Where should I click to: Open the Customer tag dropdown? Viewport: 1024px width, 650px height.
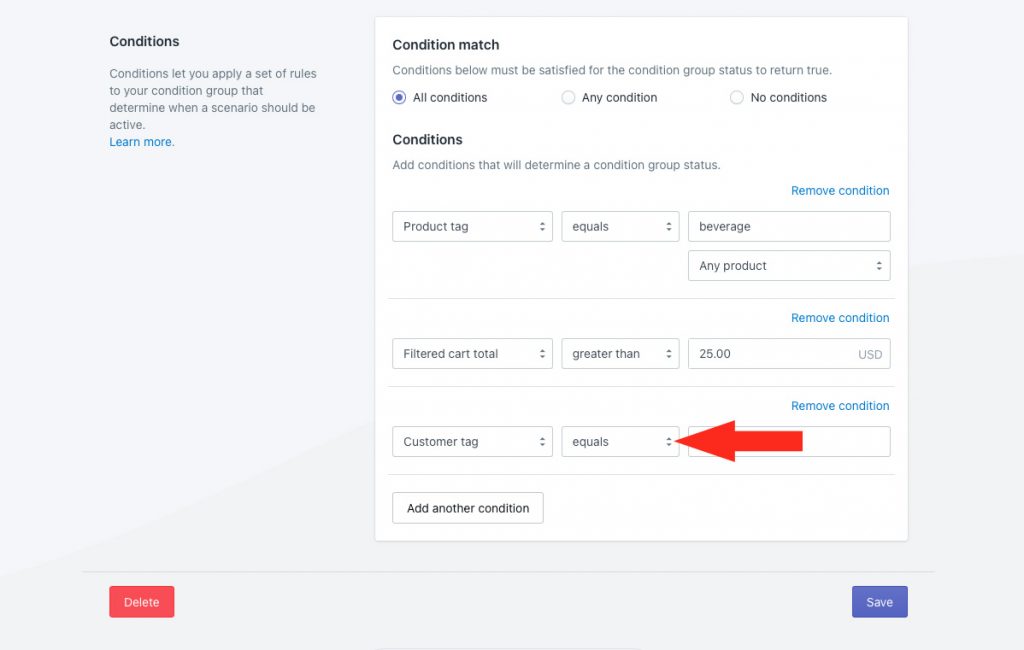(472, 442)
